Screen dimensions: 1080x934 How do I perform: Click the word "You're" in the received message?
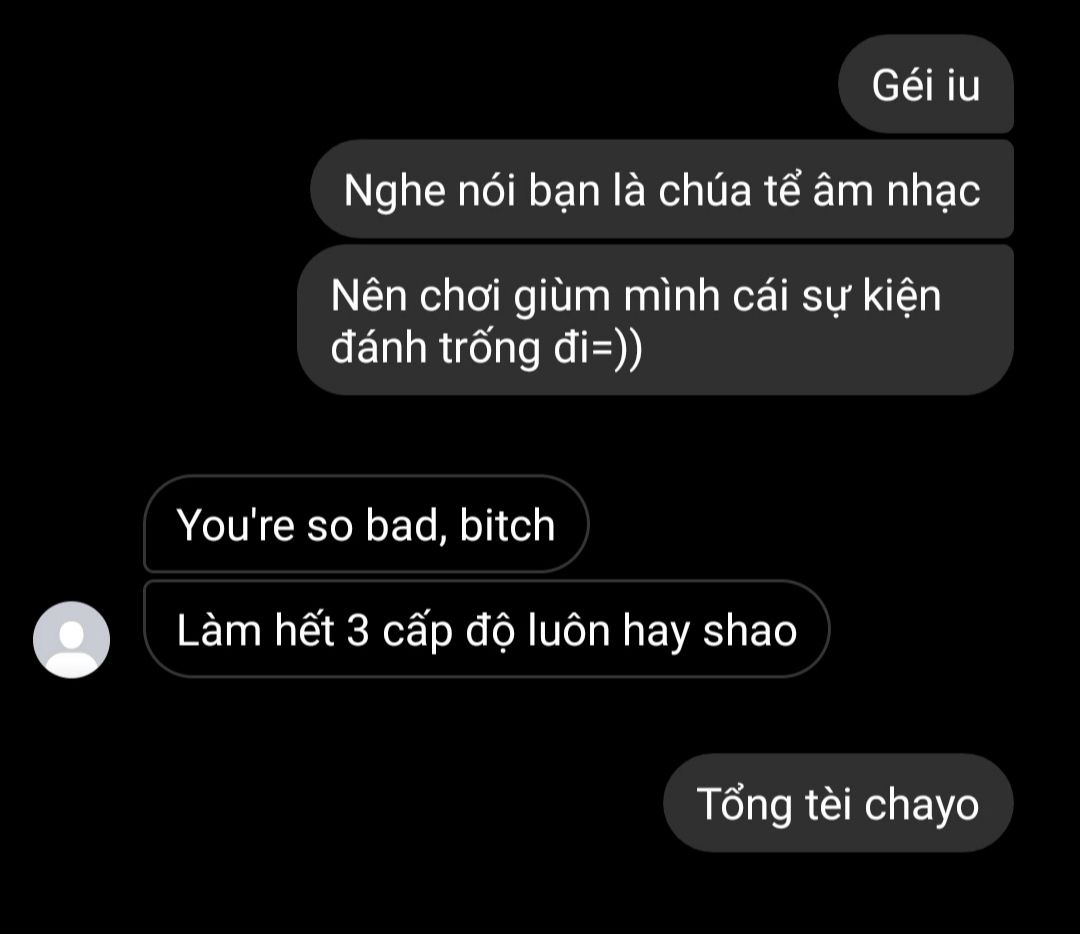click(236, 525)
